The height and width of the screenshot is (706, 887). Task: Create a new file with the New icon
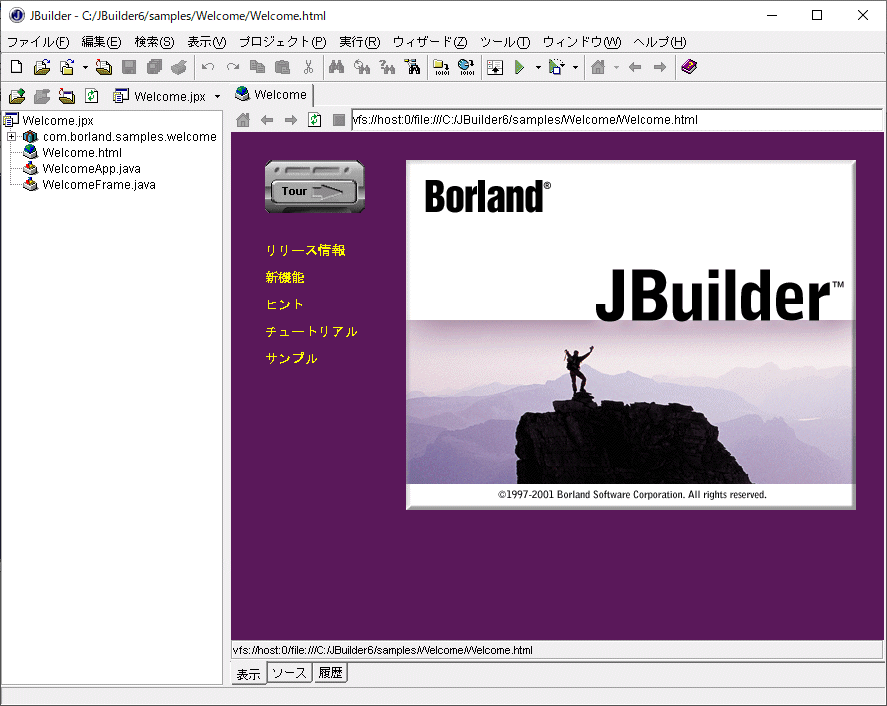point(15,67)
